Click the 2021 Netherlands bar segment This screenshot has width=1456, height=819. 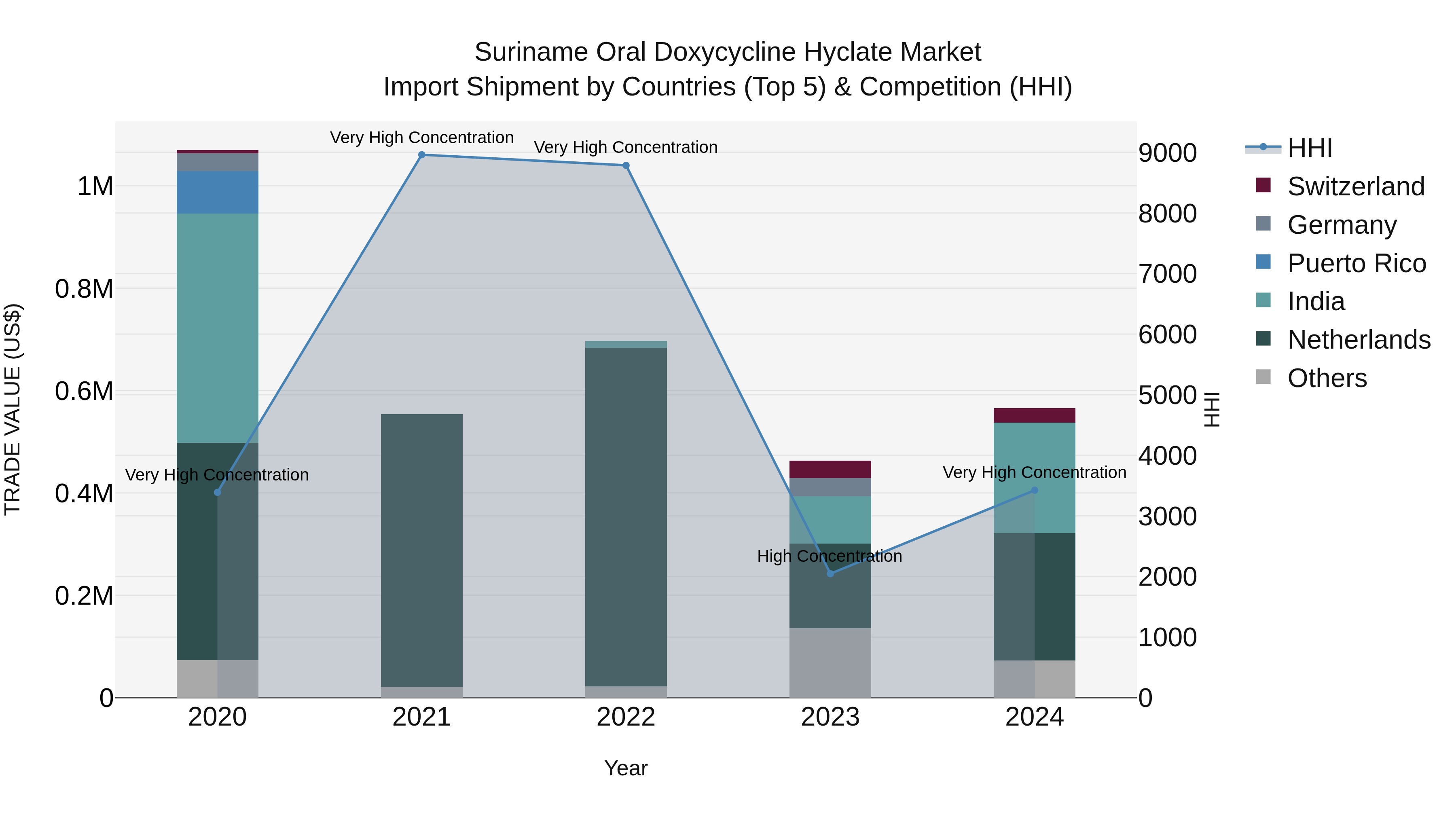(x=422, y=550)
